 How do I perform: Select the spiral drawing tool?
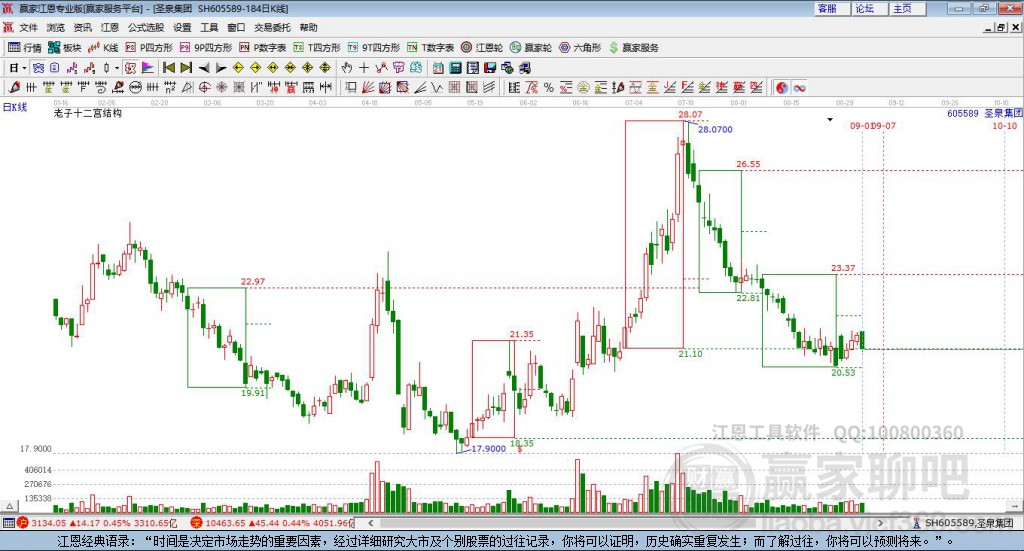[101, 87]
